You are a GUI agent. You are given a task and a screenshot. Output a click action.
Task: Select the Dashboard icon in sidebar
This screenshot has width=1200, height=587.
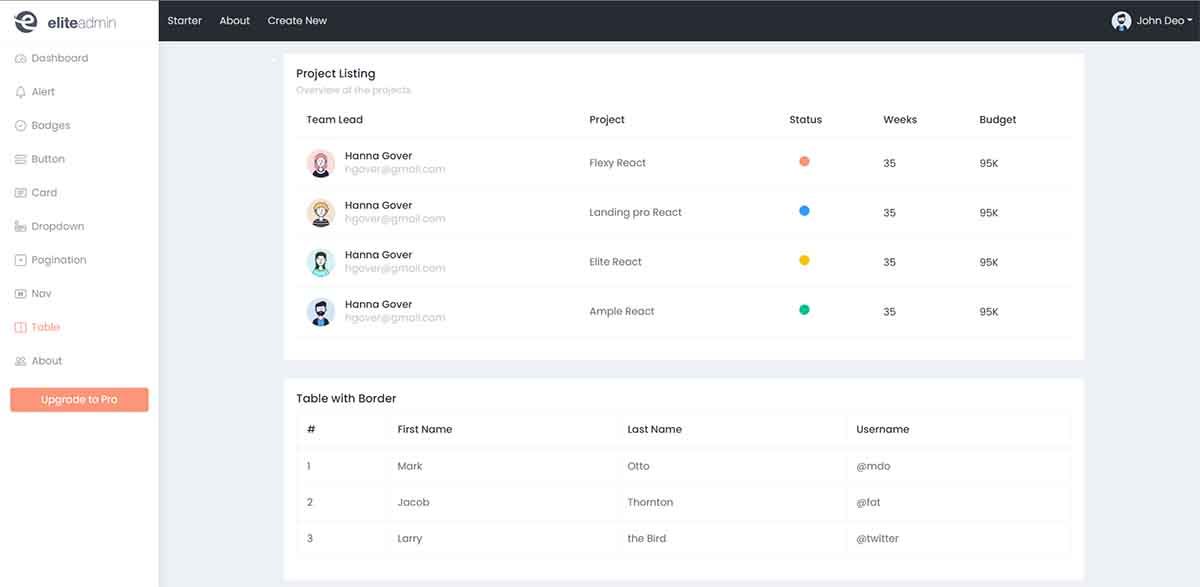point(22,58)
